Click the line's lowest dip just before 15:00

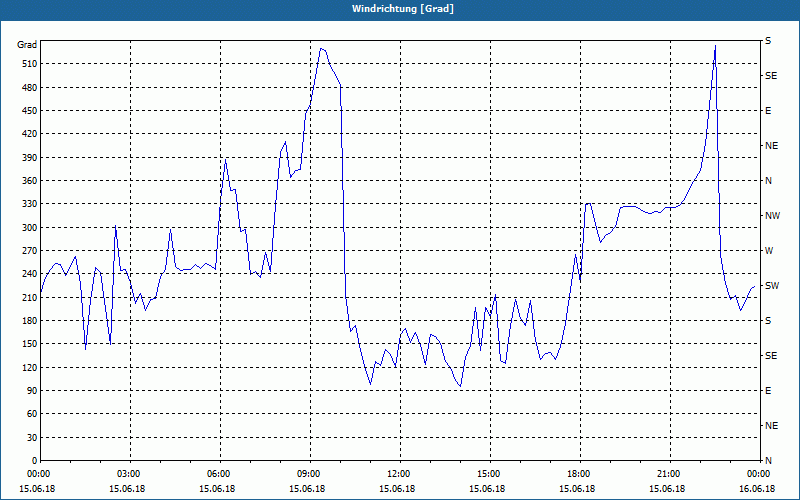[x=461, y=386]
